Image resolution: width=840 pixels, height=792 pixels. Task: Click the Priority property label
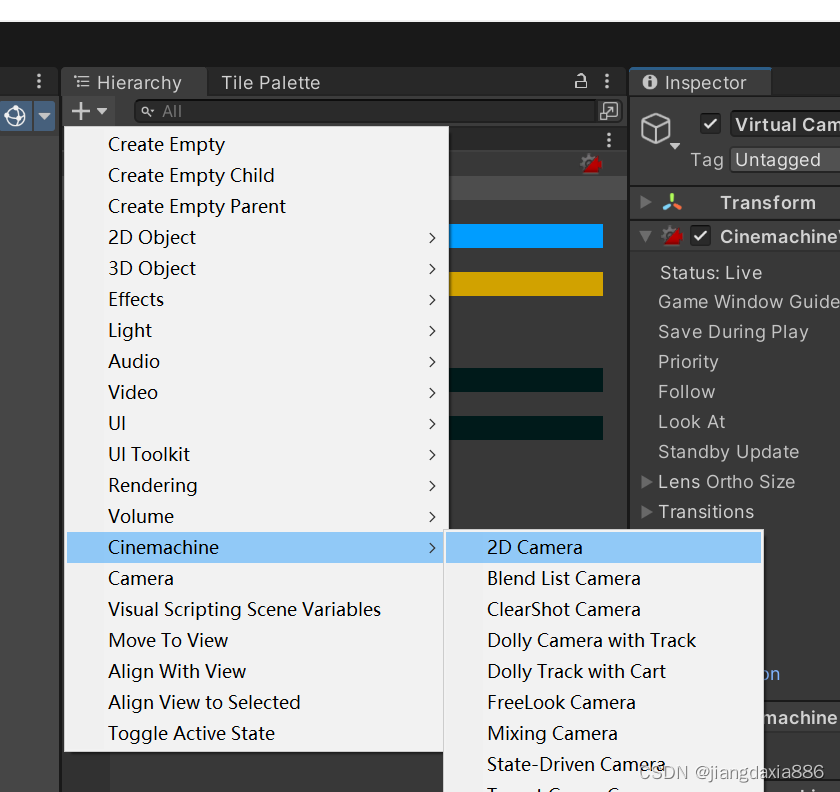coord(688,362)
